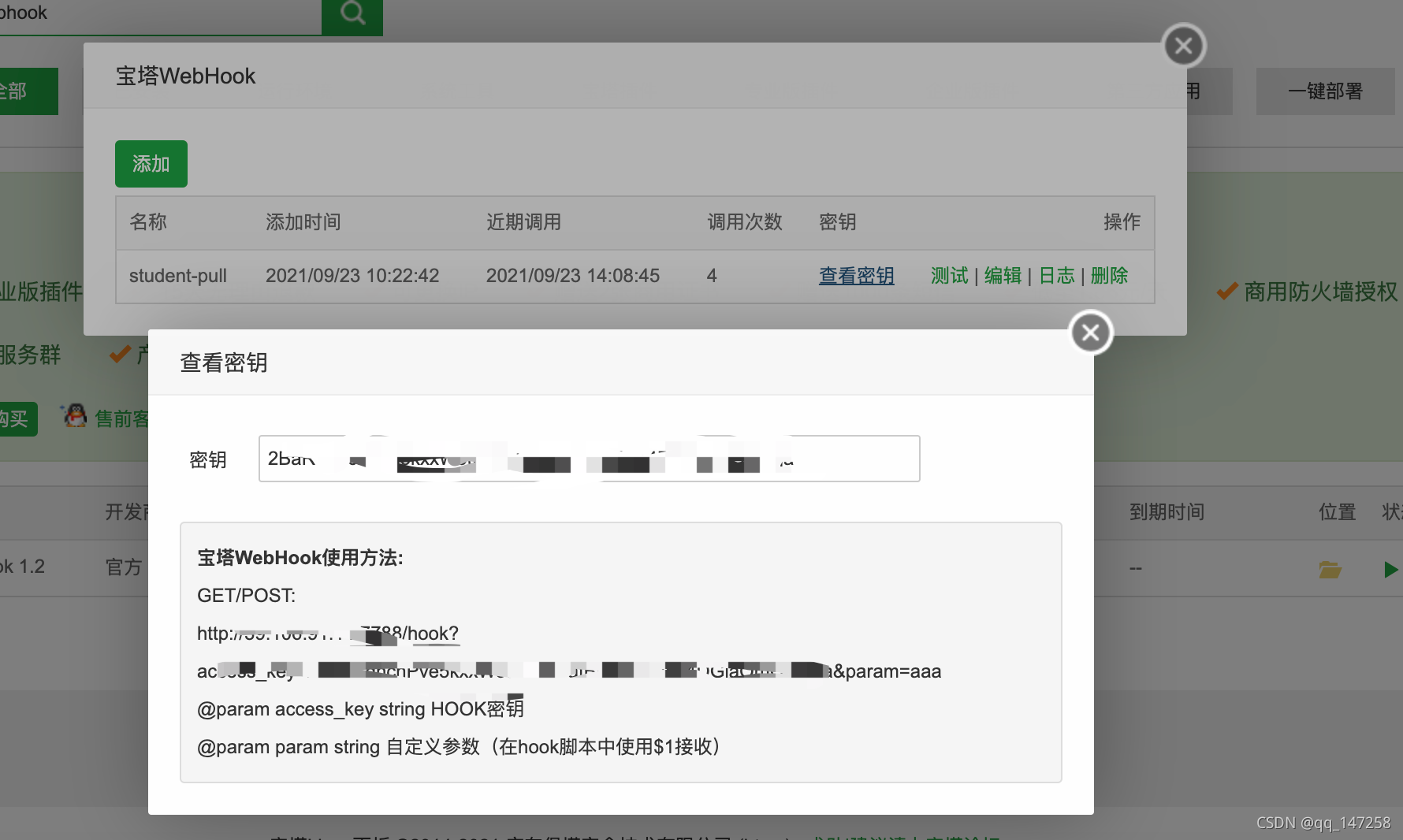This screenshot has height=840, width=1403.
Task: Click the green search magnifier icon
Action: [x=352, y=13]
